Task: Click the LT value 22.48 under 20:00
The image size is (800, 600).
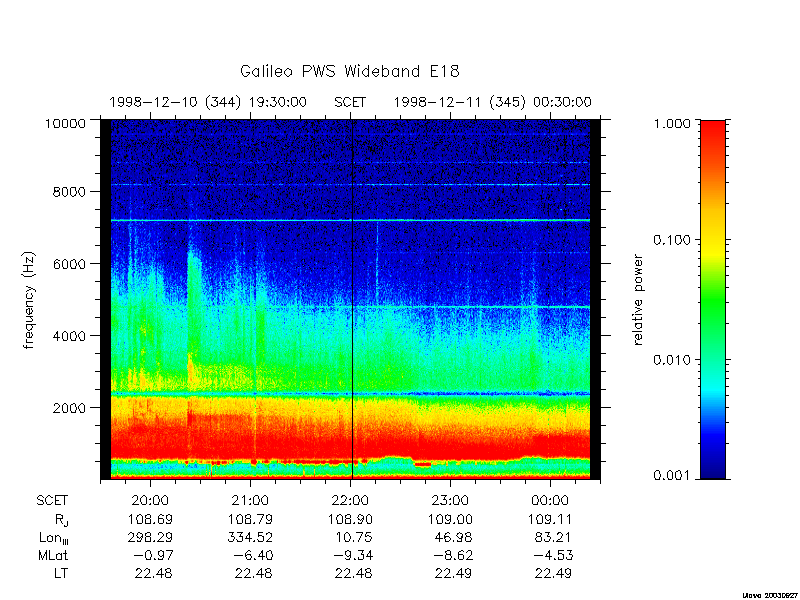Action: tap(154, 573)
